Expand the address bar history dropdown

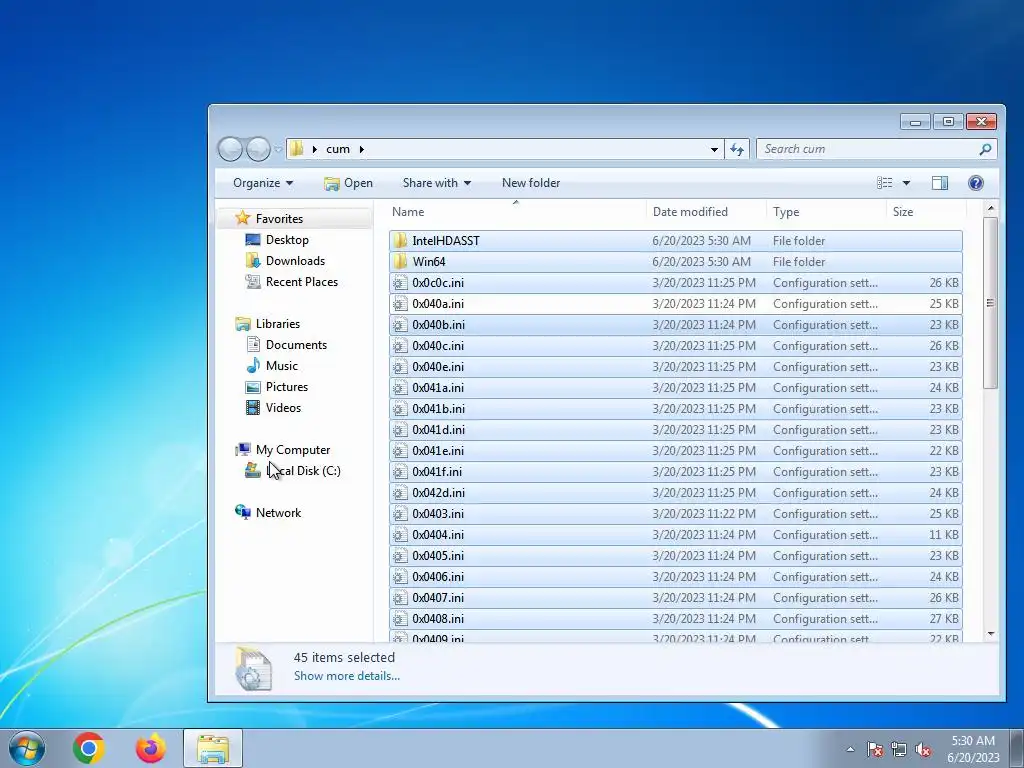714,150
